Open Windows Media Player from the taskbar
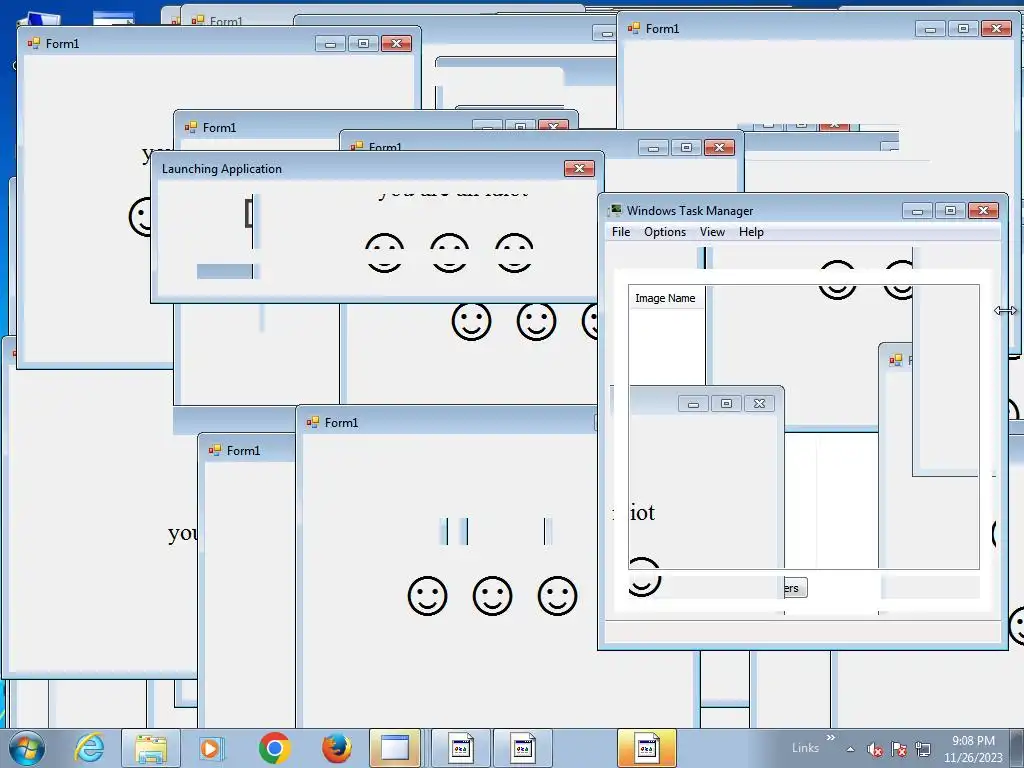Viewport: 1024px width, 768px height. tap(210, 748)
